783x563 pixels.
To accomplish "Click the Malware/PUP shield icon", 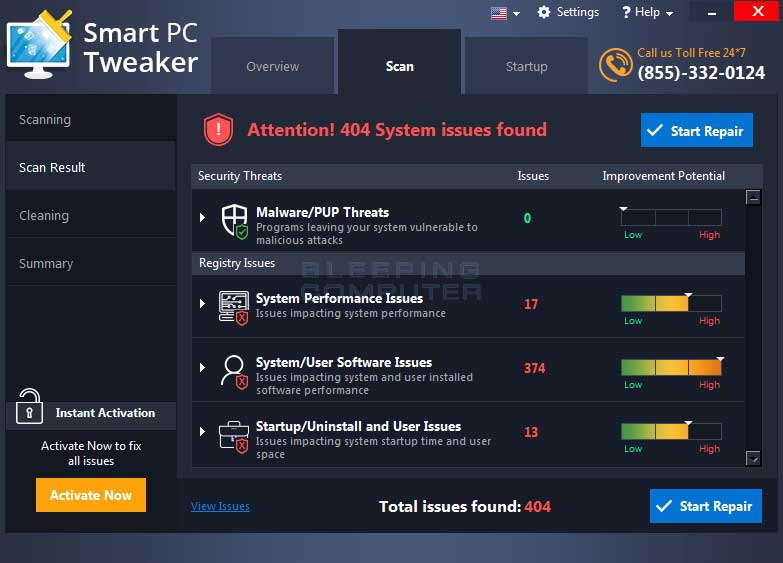I will pyautogui.click(x=235, y=221).
